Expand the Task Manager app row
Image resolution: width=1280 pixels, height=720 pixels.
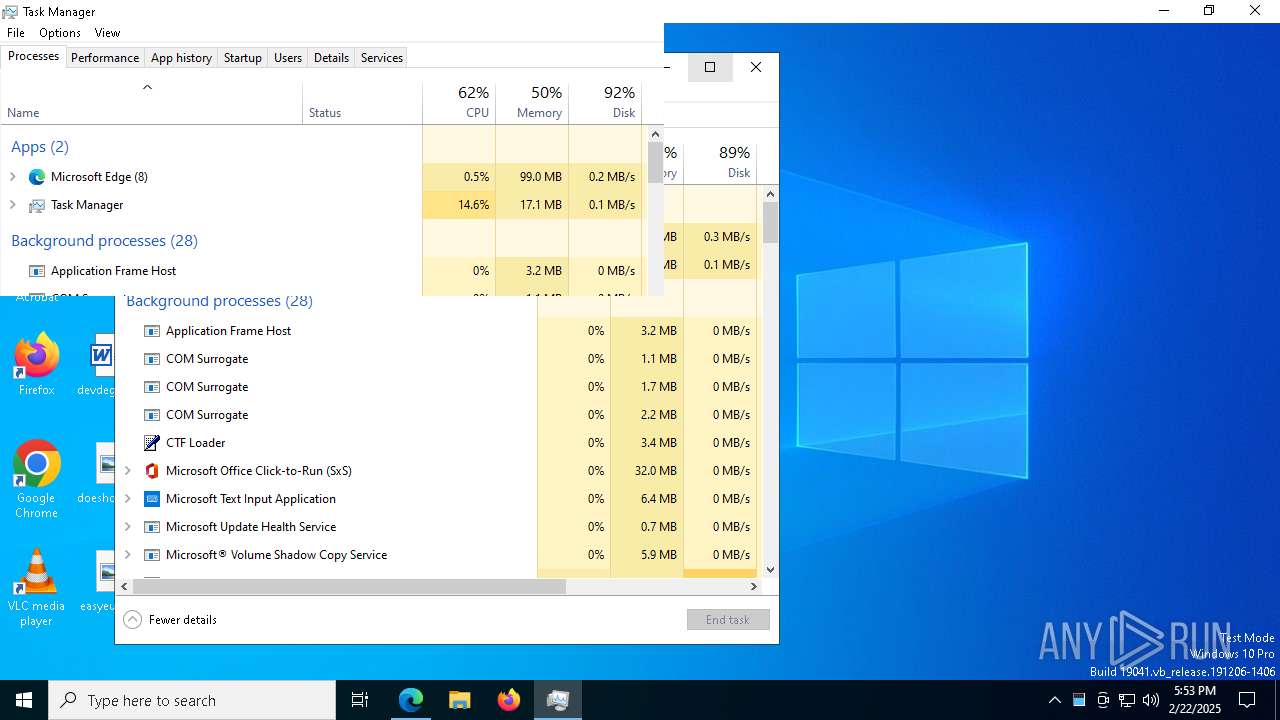(x=12, y=205)
